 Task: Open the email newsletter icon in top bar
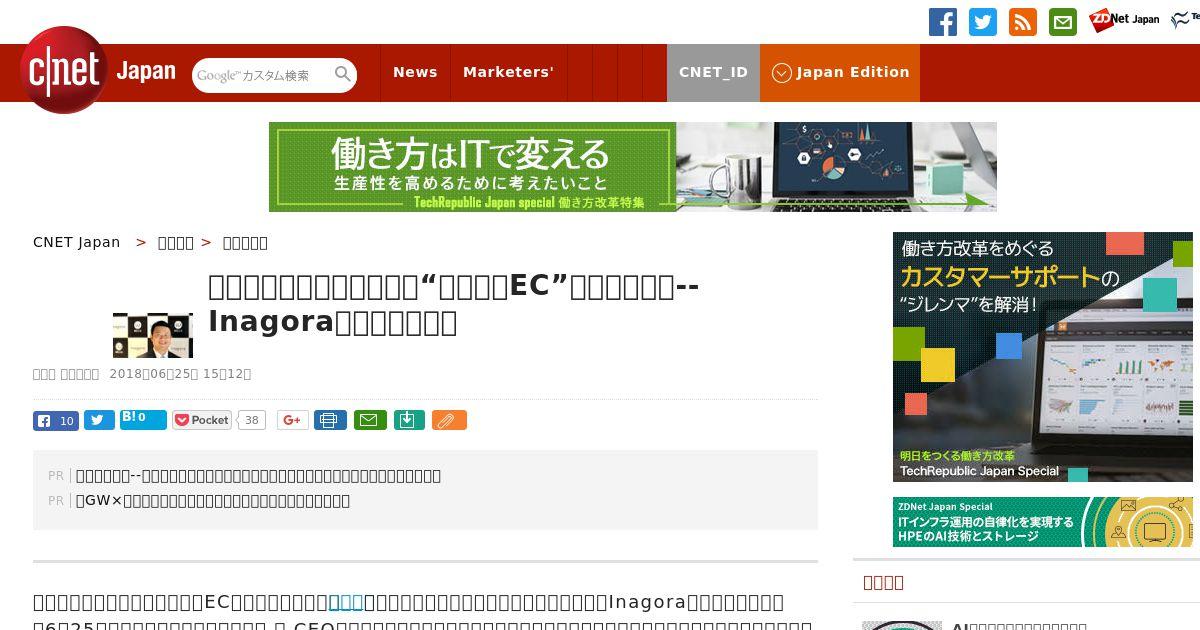click(x=1062, y=22)
